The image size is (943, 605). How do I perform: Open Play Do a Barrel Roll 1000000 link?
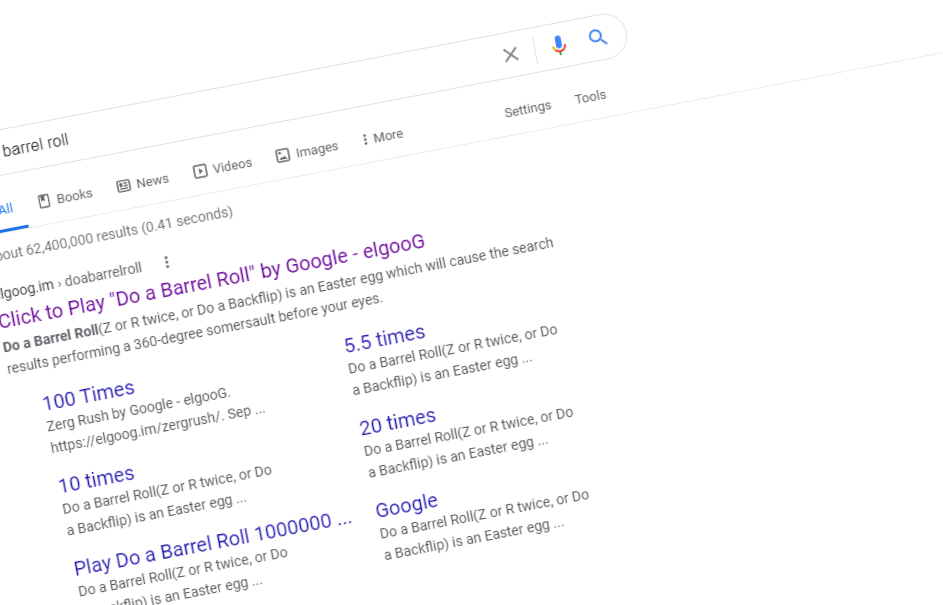213,544
